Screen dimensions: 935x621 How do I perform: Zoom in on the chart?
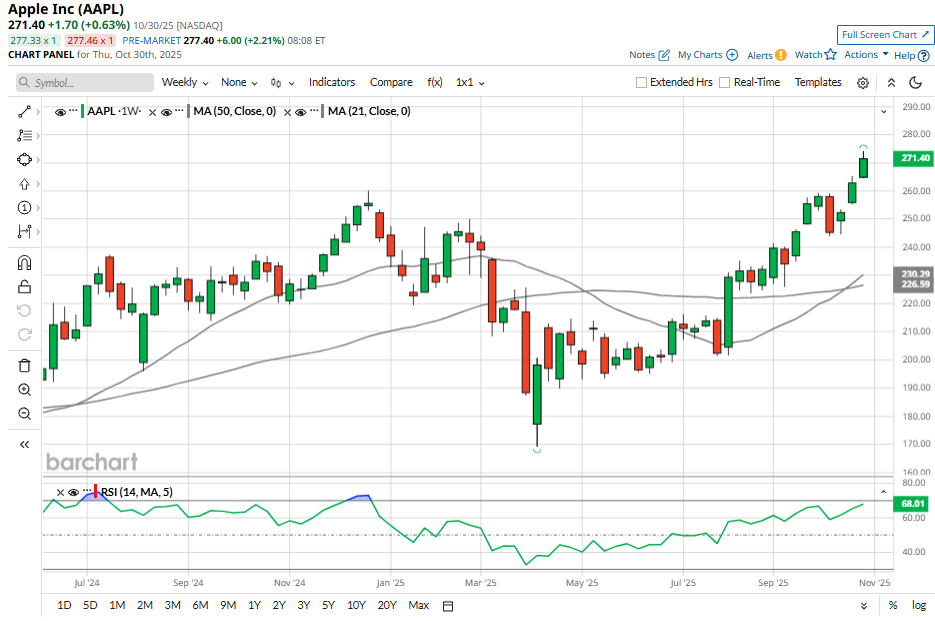(24, 390)
